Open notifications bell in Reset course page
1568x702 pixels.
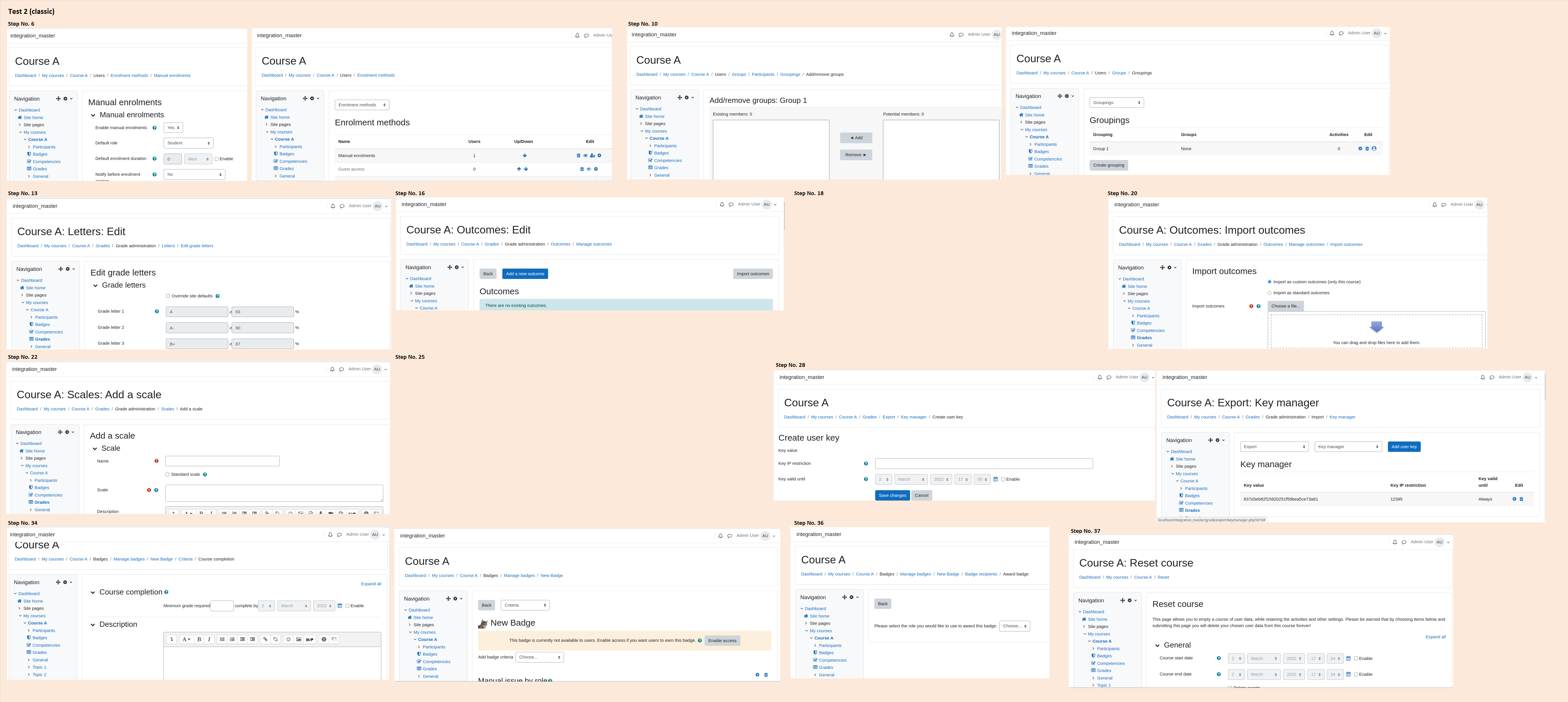tap(1395, 542)
